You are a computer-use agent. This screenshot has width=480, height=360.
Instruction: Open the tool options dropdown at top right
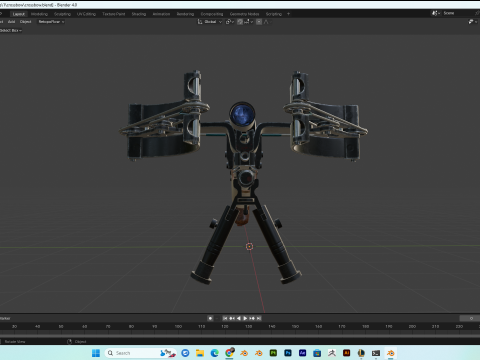(473, 22)
